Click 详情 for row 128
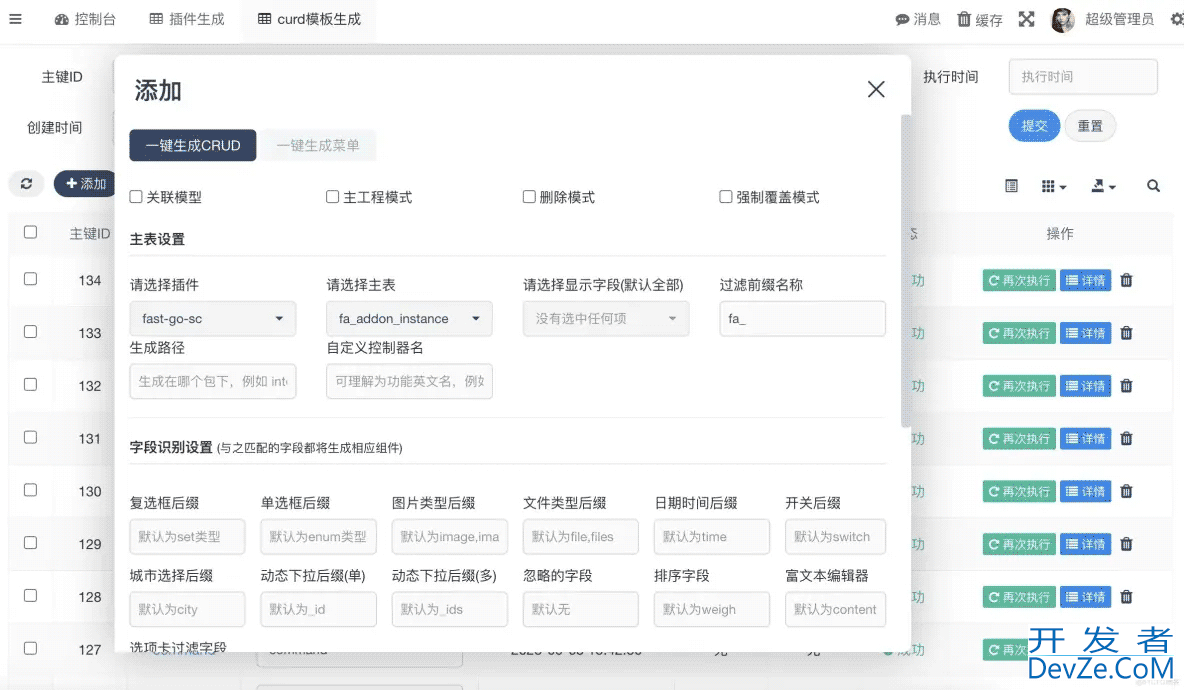The height and width of the screenshot is (690, 1184). click(1085, 597)
